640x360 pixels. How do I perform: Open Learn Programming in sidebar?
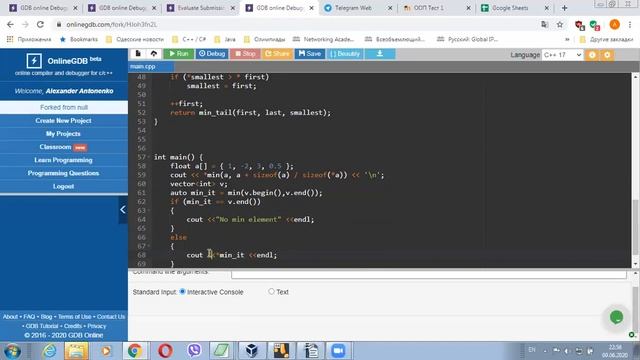(x=63, y=160)
